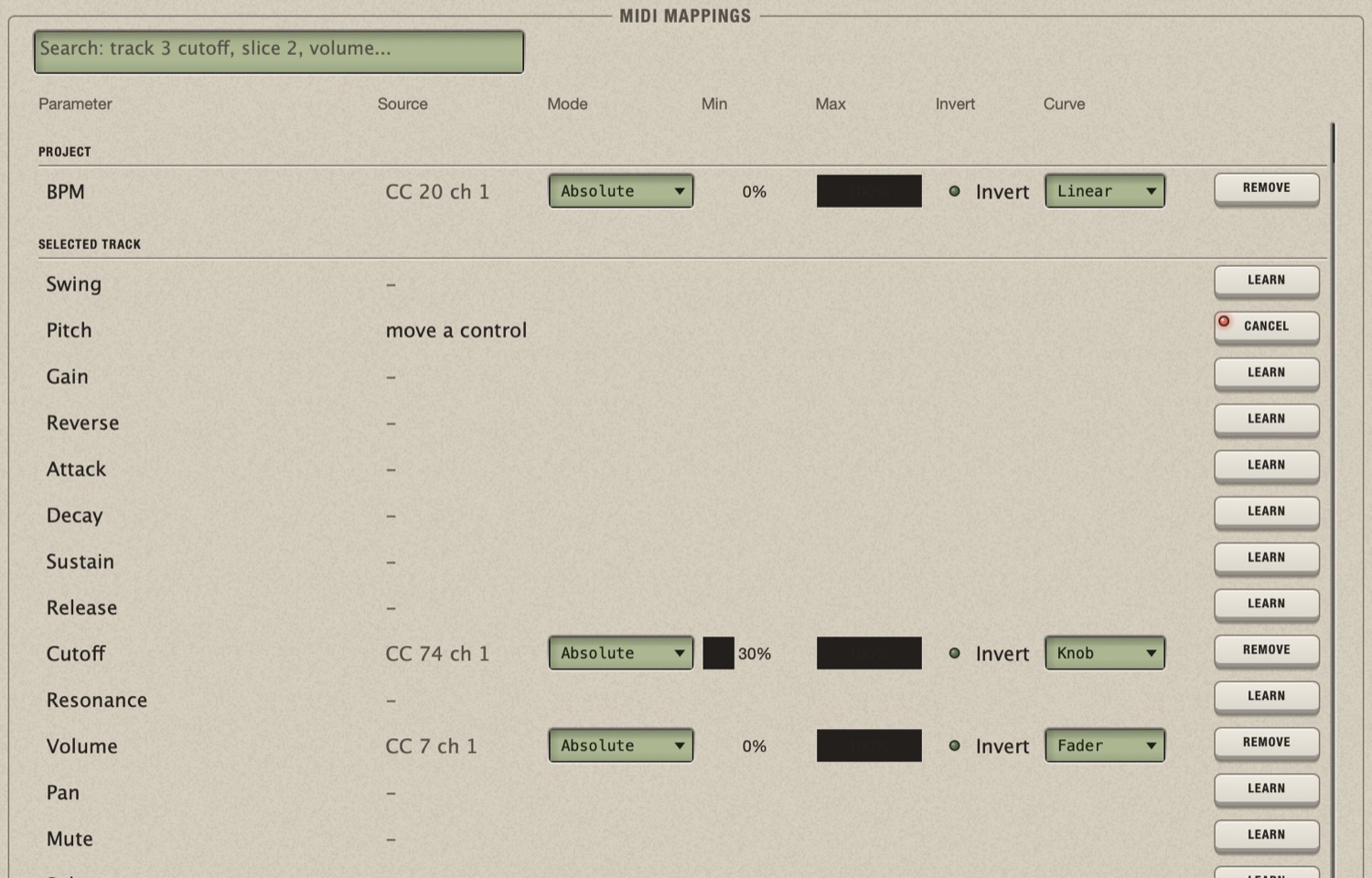The height and width of the screenshot is (878, 1372).
Task: Click the 'CC 20 ch 1' source text
Action: (437, 192)
